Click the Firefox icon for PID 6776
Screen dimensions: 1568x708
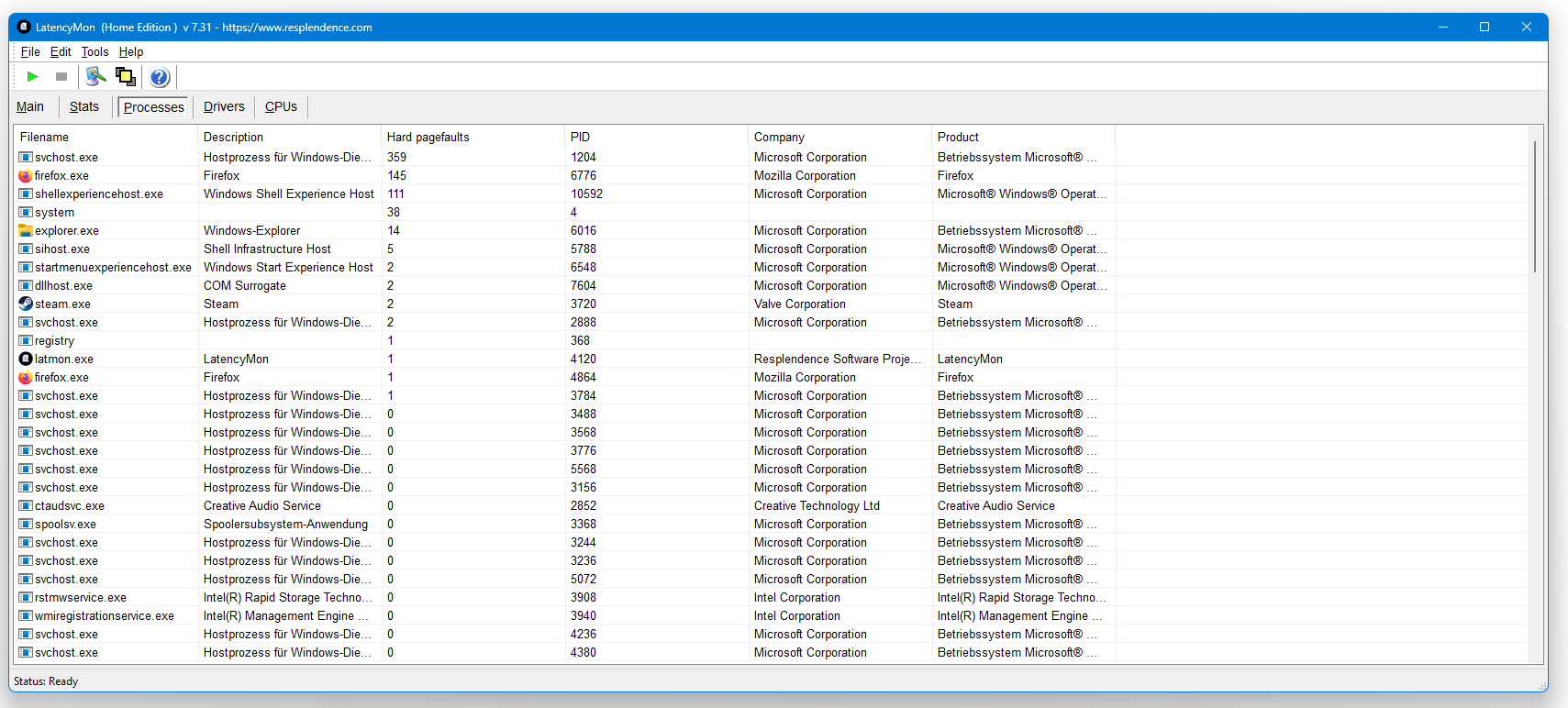tap(26, 176)
